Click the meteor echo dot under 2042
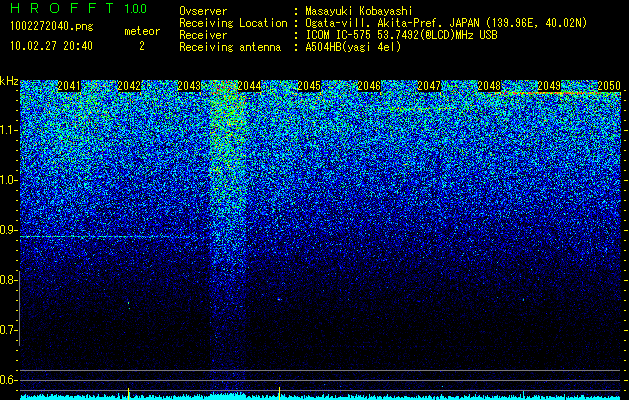Image resolution: width=629 pixels, height=400 pixels. [x=129, y=305]
